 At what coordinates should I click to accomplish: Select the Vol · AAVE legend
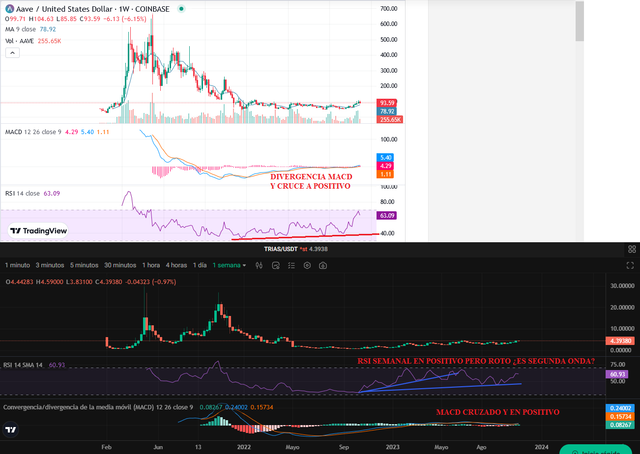pos(33,41)
